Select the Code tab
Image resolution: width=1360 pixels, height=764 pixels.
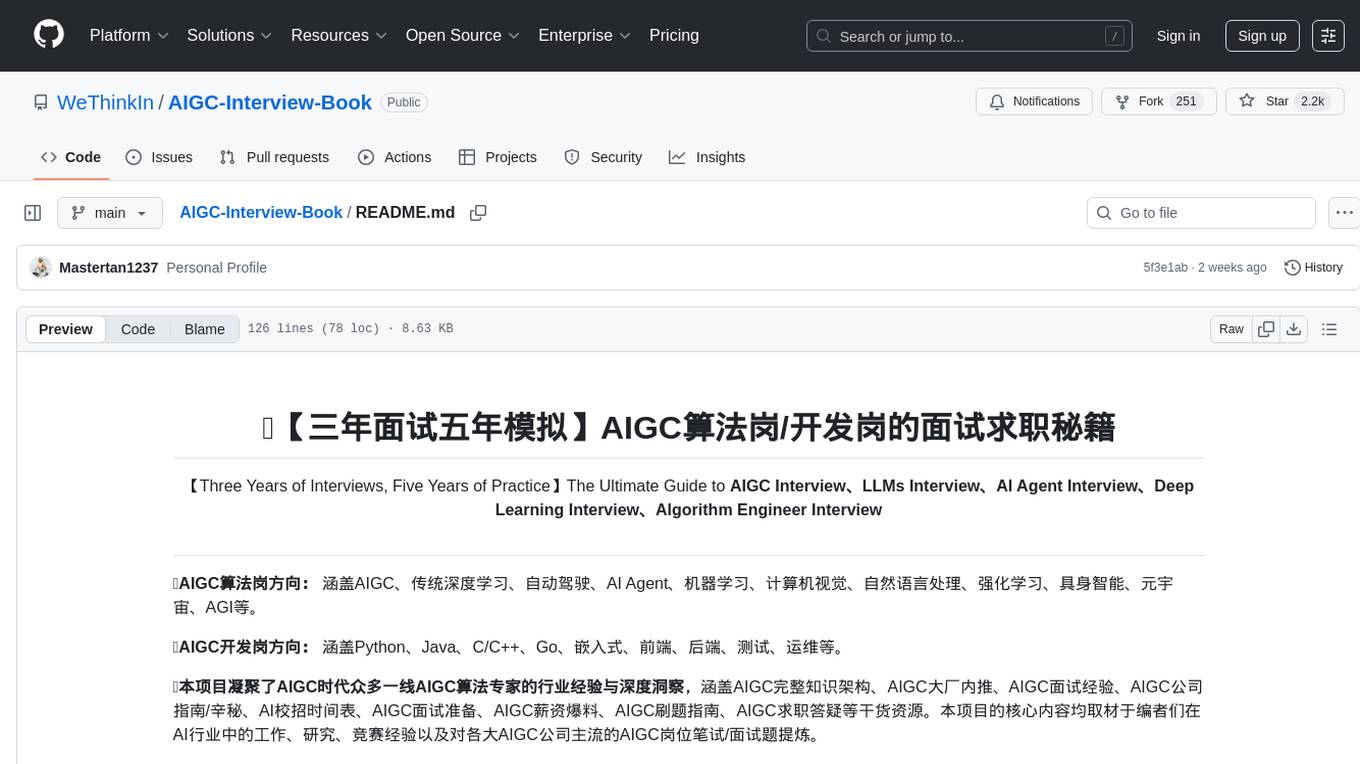coord(71,157)
